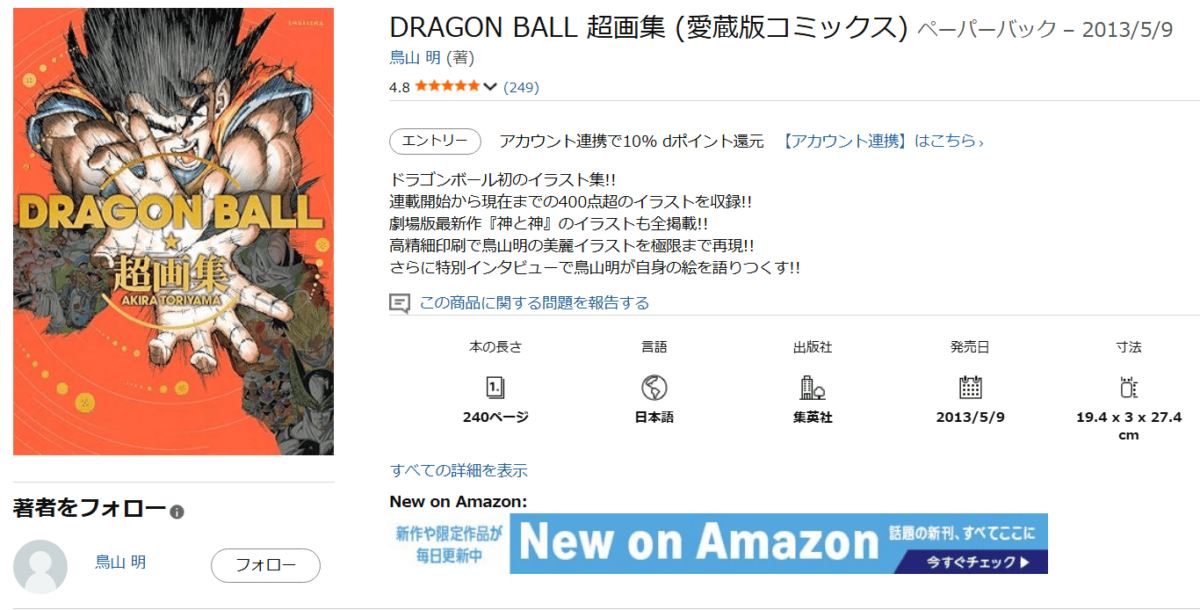Viewport: 1200px width, 610px height.
Task: Click the info icon beside 著者をフォロー
Action: tap(177, 512)
